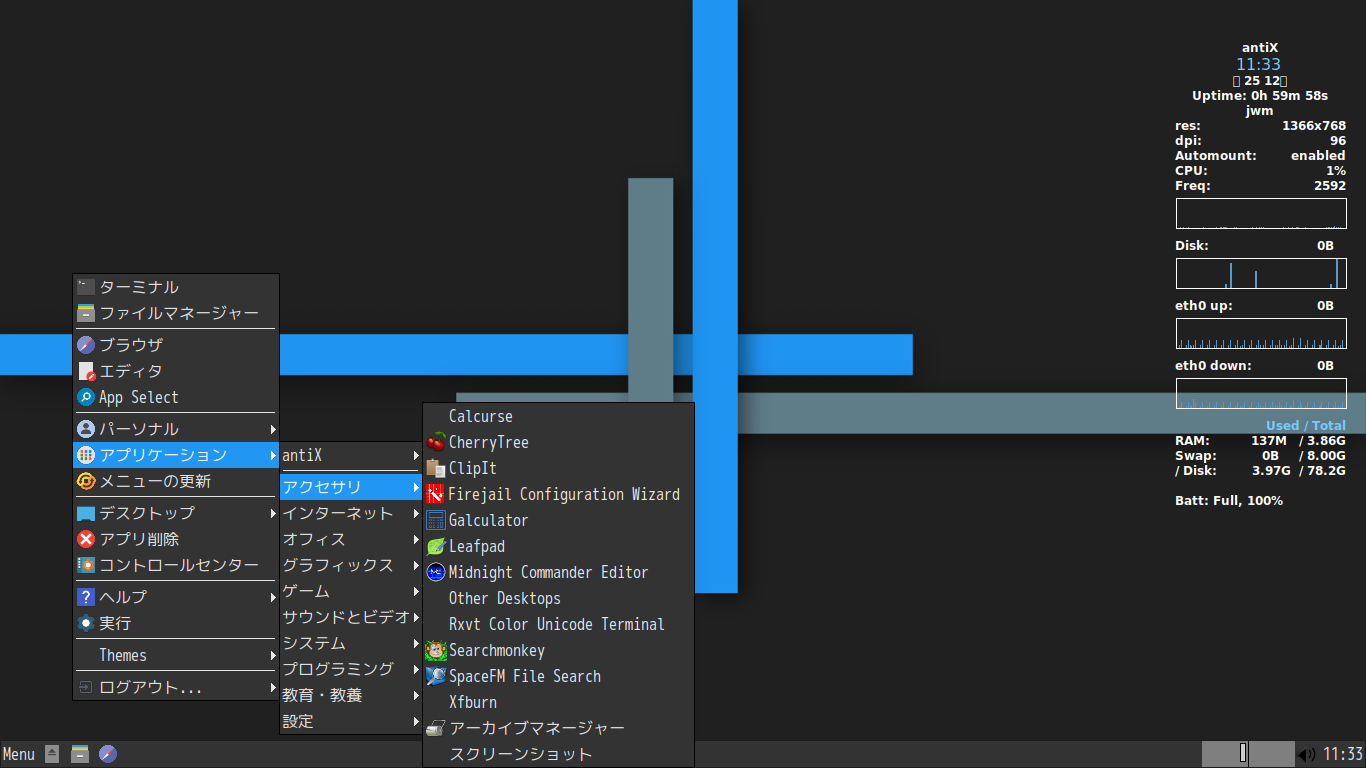Click the アプリケーション globe icon
This screenshot has width=1366, height=768.
[x=86, y=455]
